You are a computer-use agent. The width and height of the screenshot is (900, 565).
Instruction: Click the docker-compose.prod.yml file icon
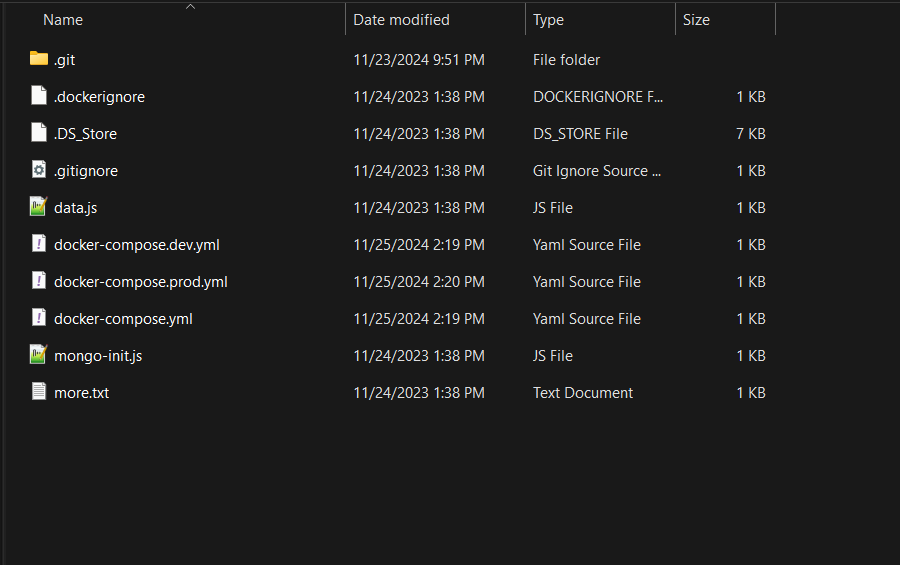click(39, 281)
